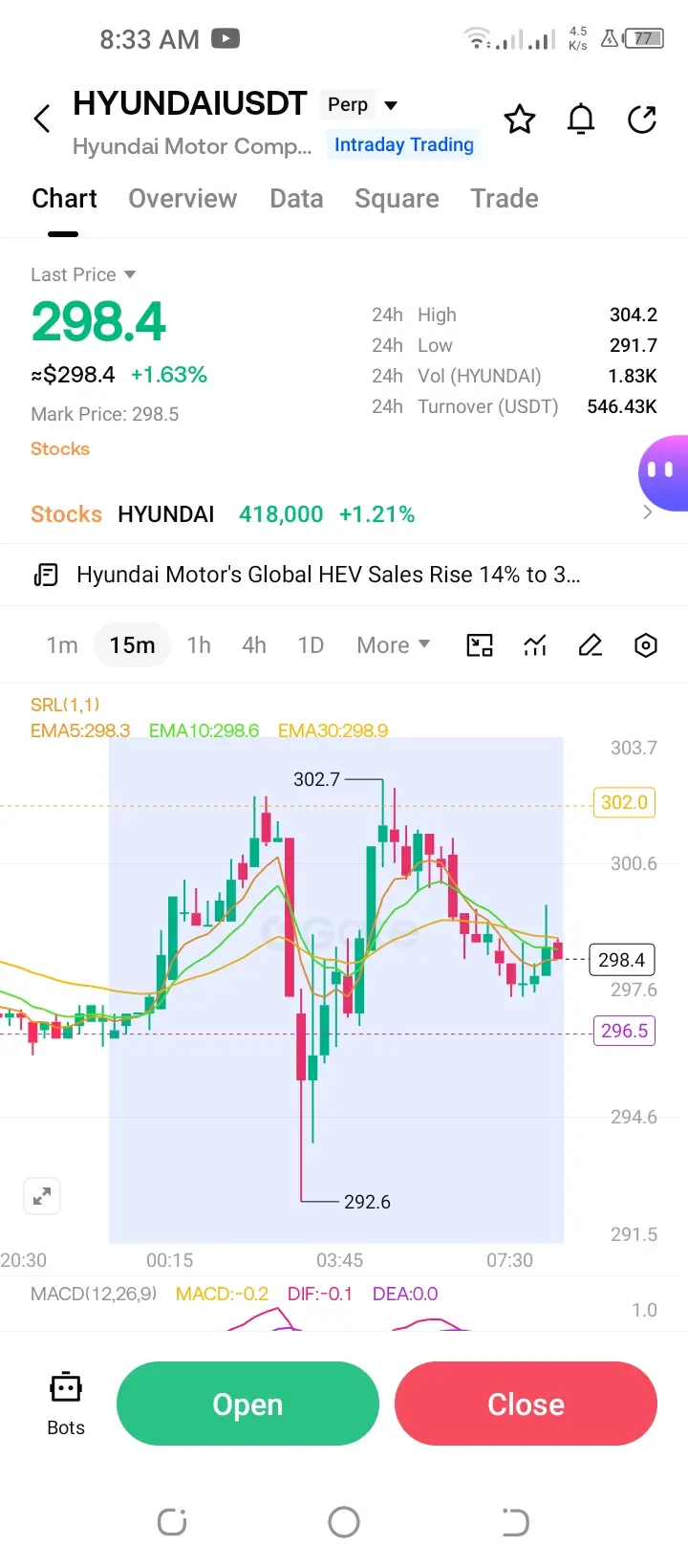Switch to the Trade tab

pyautogui.click(x=505, y=199)
